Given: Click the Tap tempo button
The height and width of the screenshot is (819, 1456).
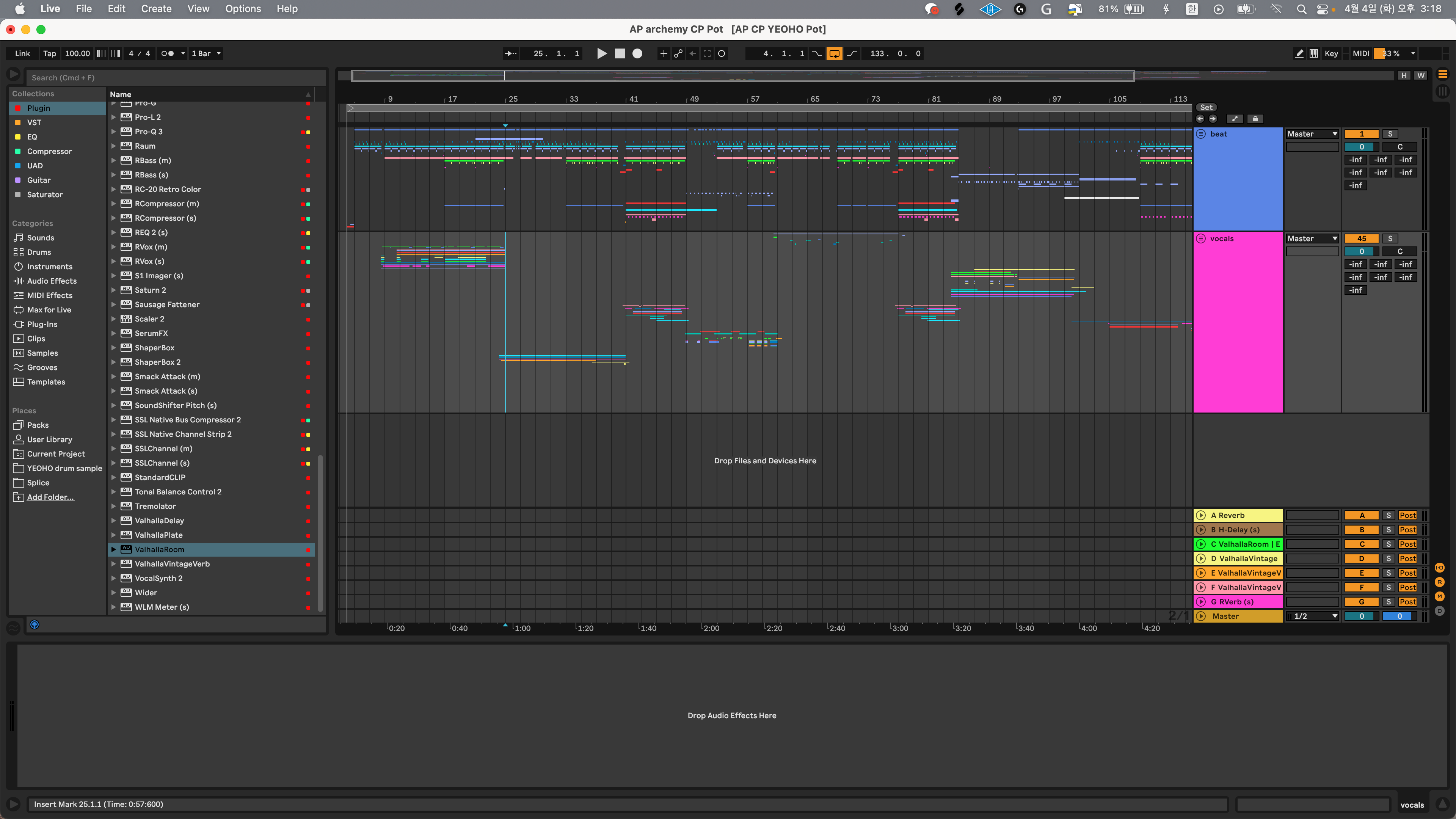Looking at the screenshot, I should click(50, 54).
